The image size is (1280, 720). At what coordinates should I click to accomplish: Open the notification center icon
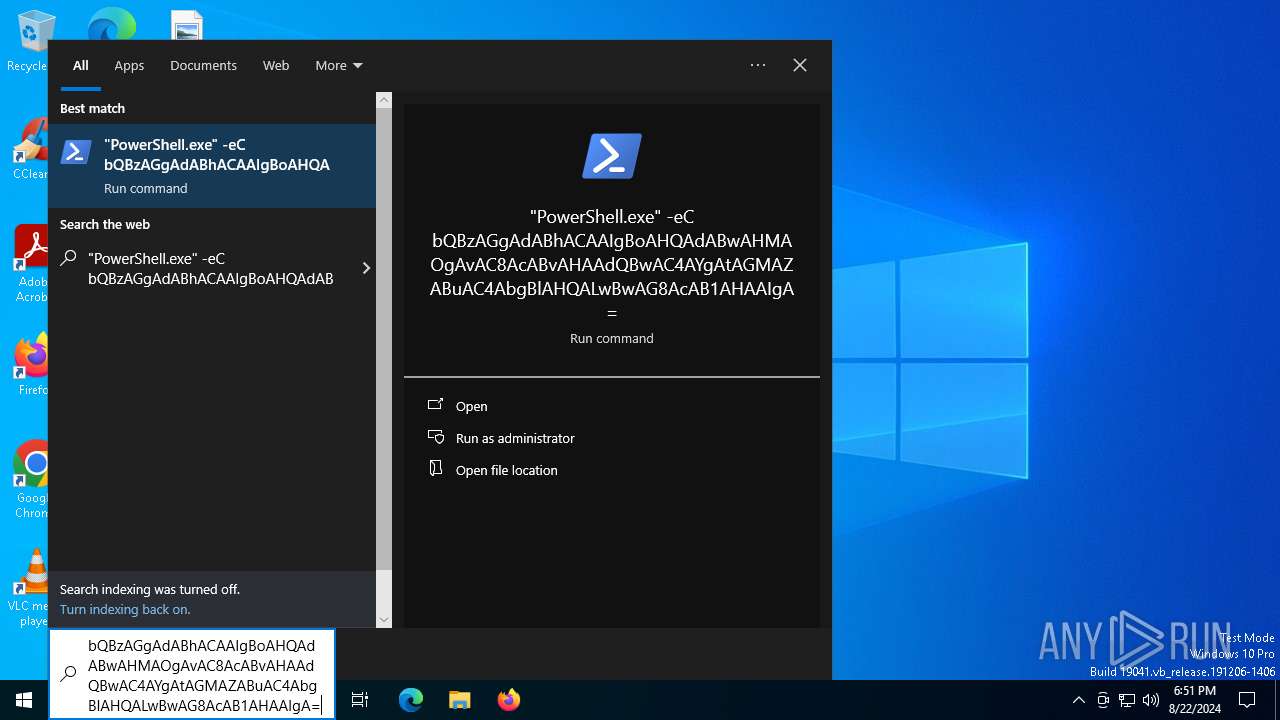(x=1247, y=700)
